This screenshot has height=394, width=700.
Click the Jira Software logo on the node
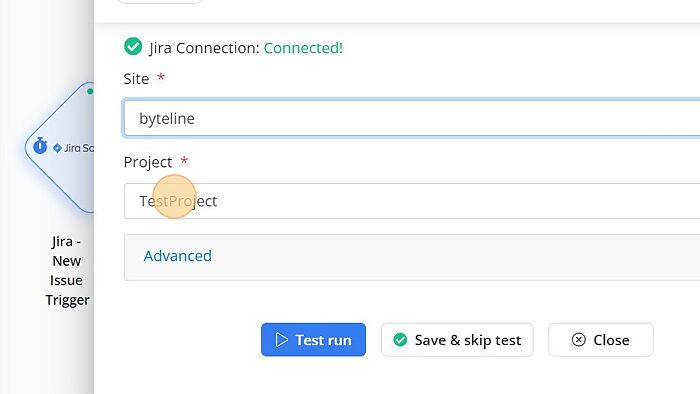pyautogui.click(x=73, y=148)
